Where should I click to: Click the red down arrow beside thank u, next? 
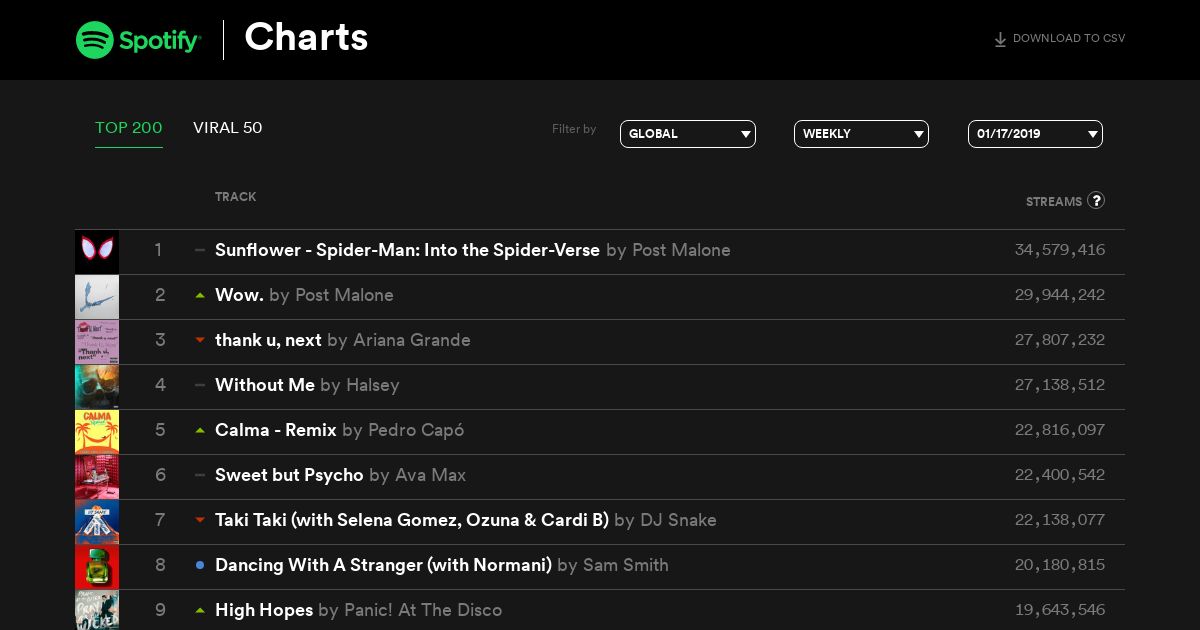click(x=200, y=340)
